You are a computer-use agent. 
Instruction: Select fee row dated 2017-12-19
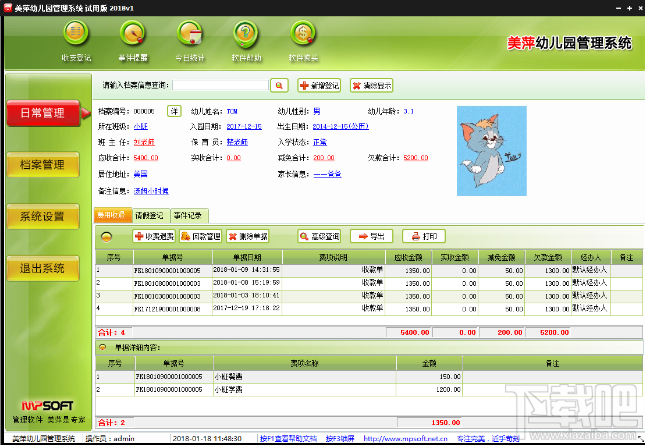[369, 309]
